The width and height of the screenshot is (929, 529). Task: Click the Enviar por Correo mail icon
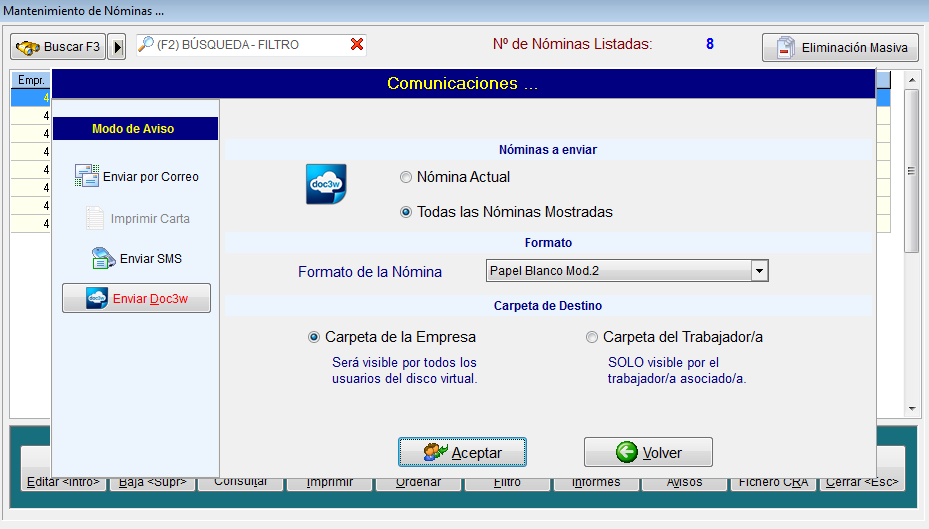[x=86, y=177]
